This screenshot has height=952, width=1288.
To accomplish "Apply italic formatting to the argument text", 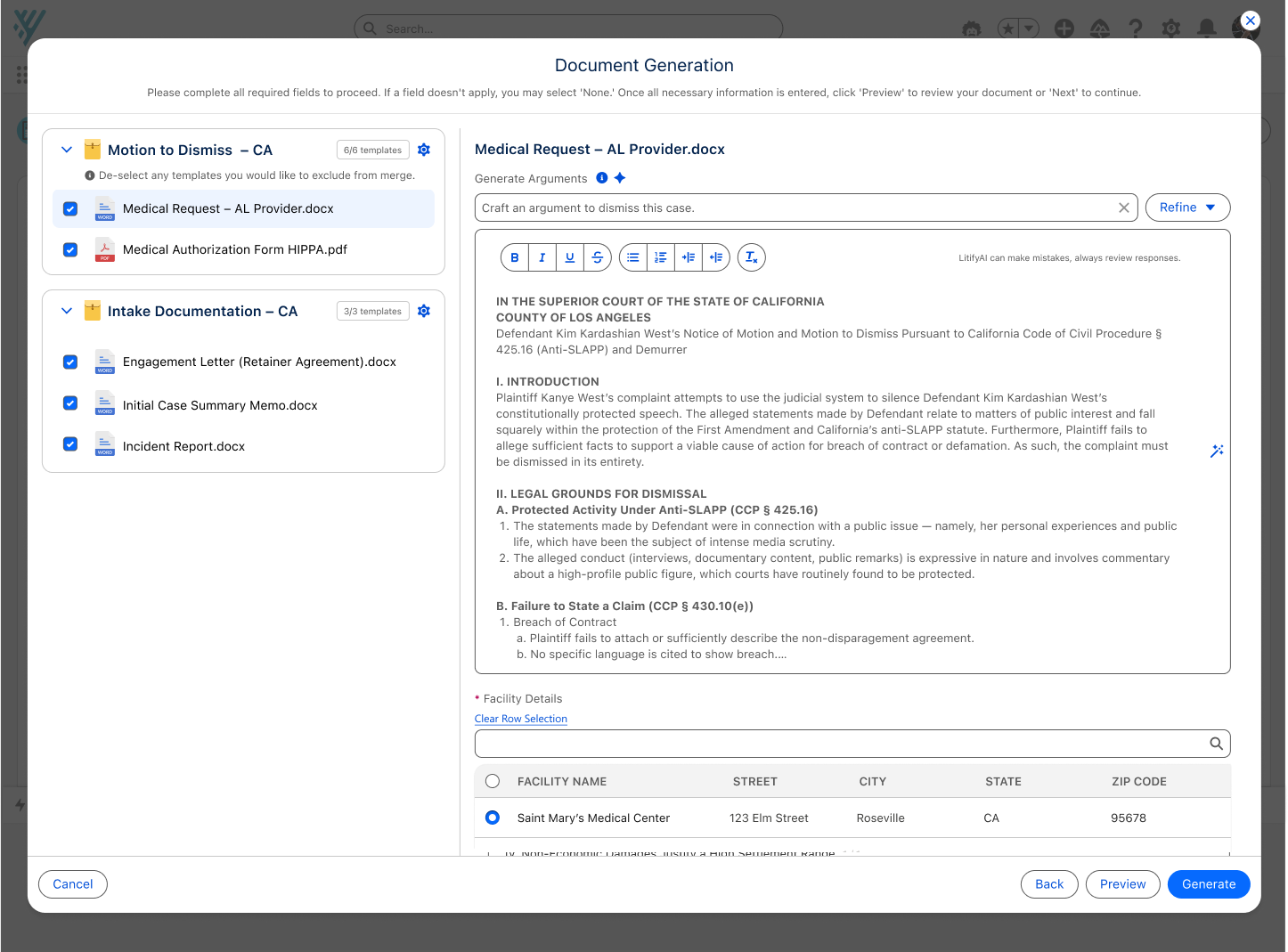I will pyautogui.click(x=542, y=257).
